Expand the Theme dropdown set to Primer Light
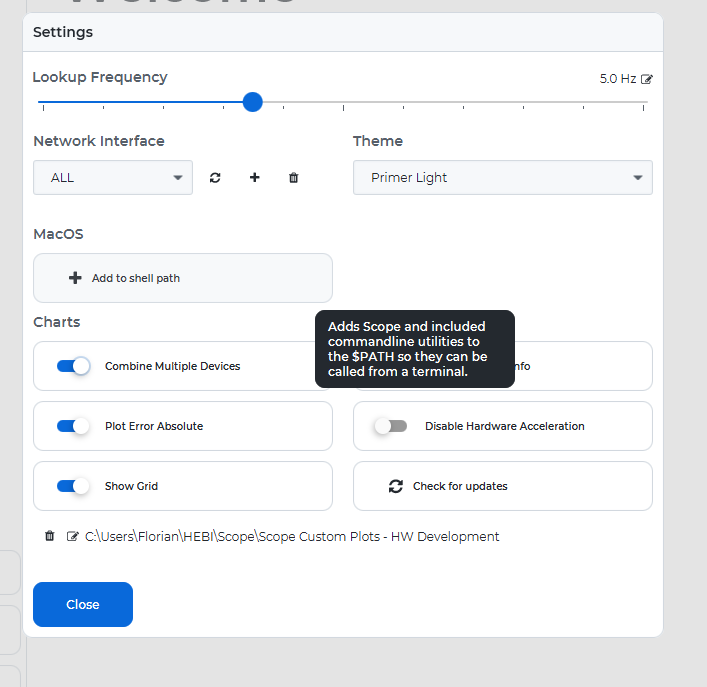Screen dimensions: 707x687 [x=502, y=178]
